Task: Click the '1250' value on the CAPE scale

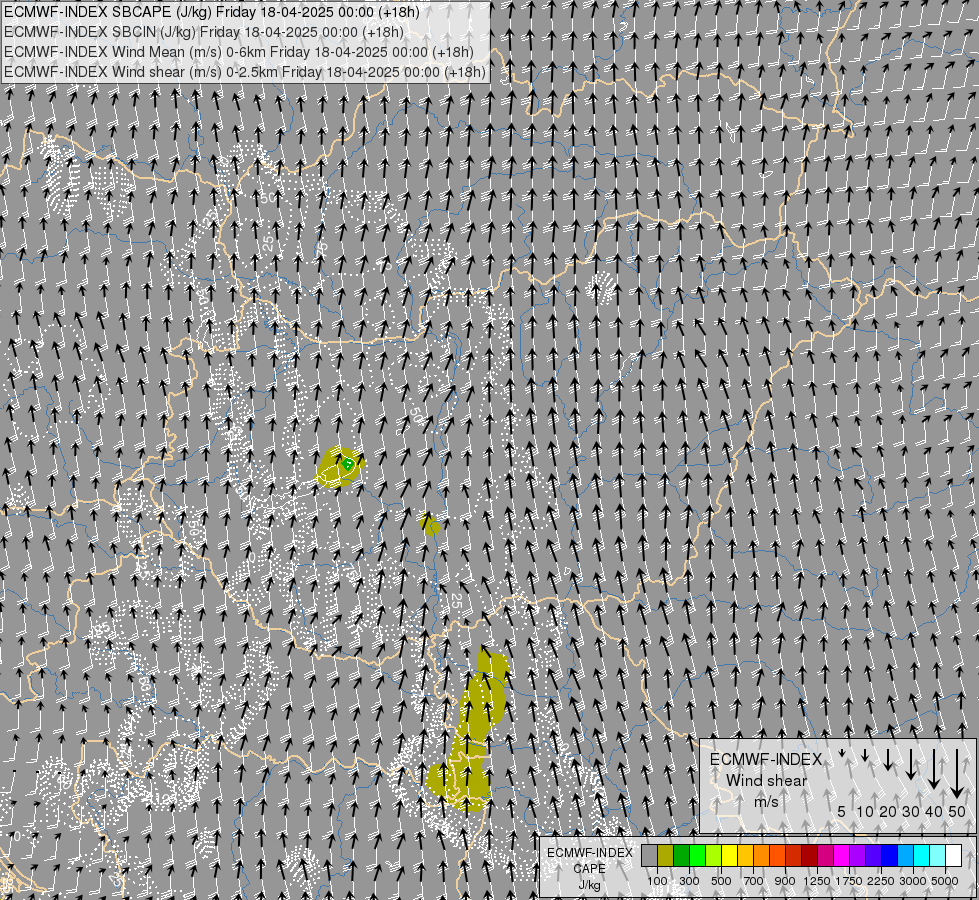Action: tap(817, 881)
